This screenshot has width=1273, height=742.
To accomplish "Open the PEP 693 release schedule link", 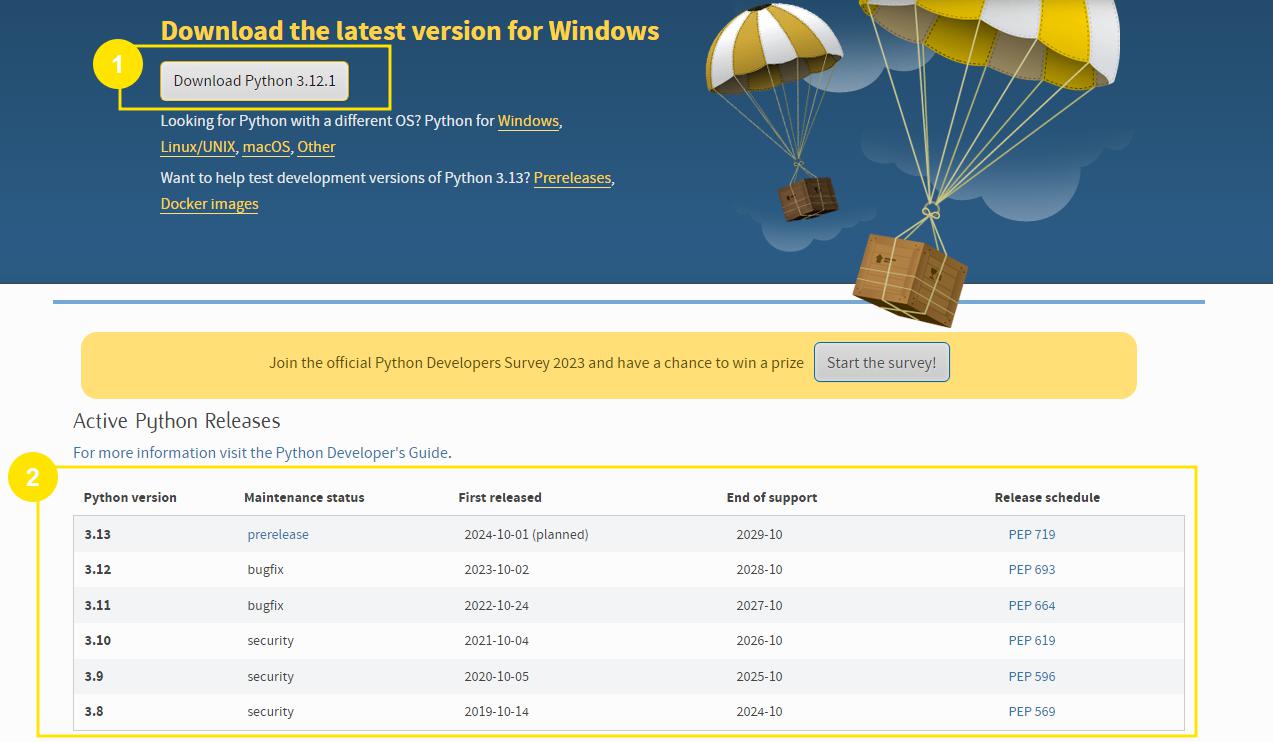I will point(1032,570).
